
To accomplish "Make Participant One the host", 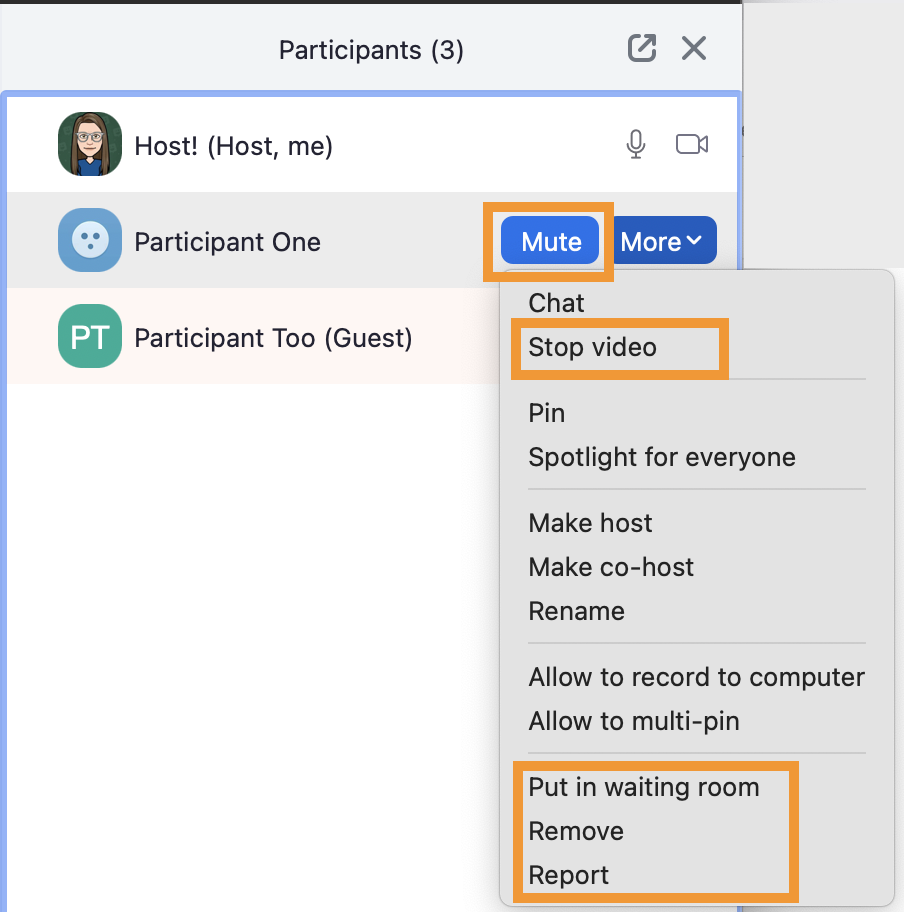I will coord(590,523).
